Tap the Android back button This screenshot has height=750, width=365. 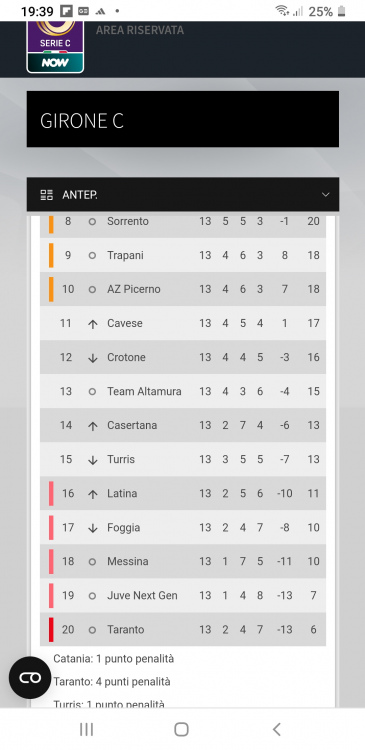coord(277,729)
